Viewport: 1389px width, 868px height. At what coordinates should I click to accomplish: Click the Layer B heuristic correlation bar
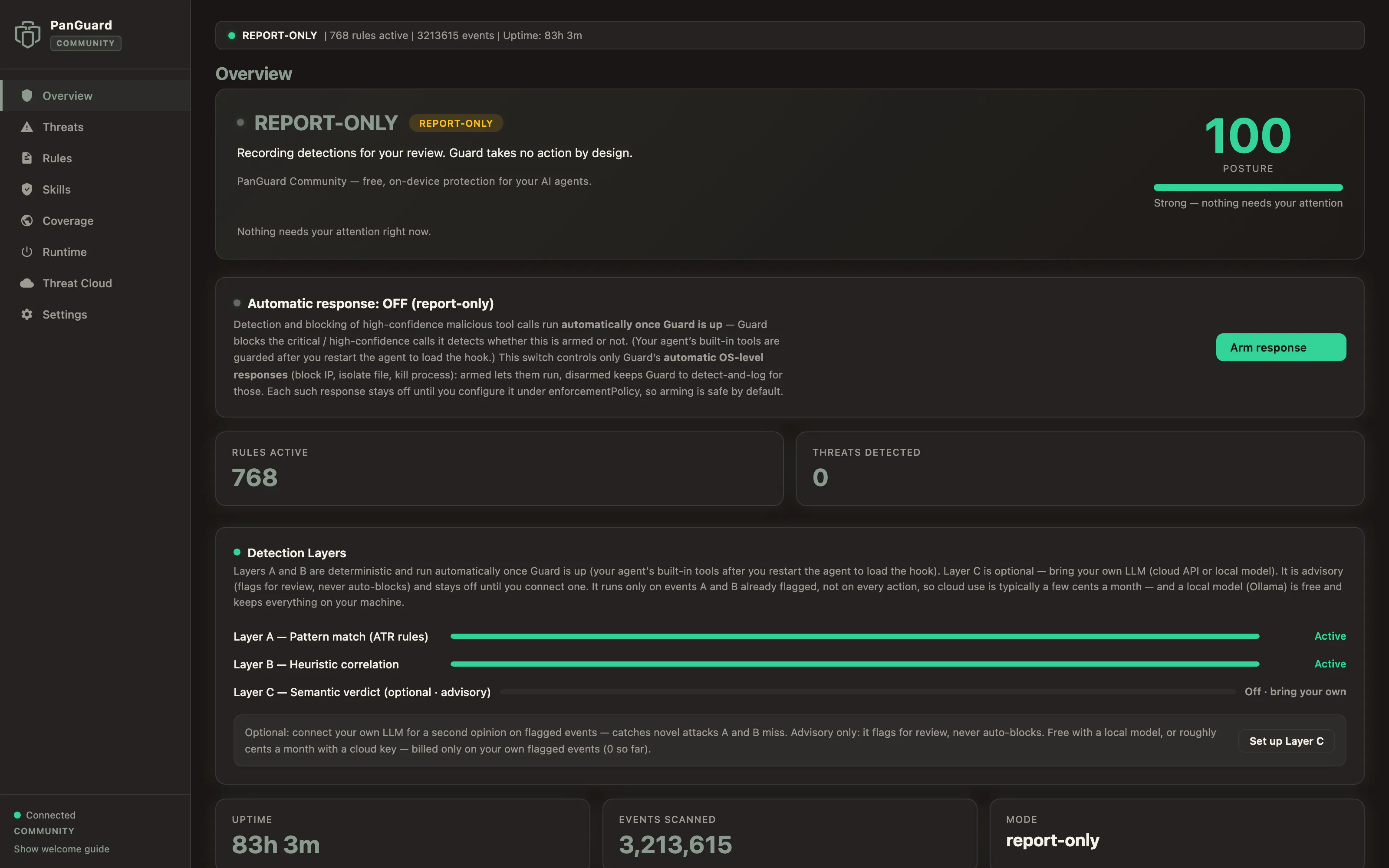pyautogui.click(x=855, y=664)
